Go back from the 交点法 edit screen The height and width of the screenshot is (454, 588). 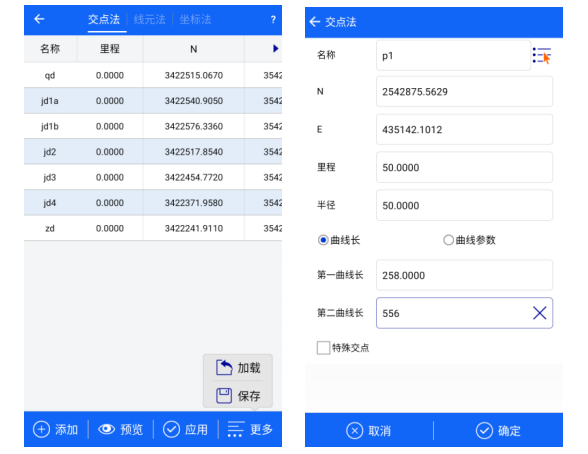pos(315,22)
